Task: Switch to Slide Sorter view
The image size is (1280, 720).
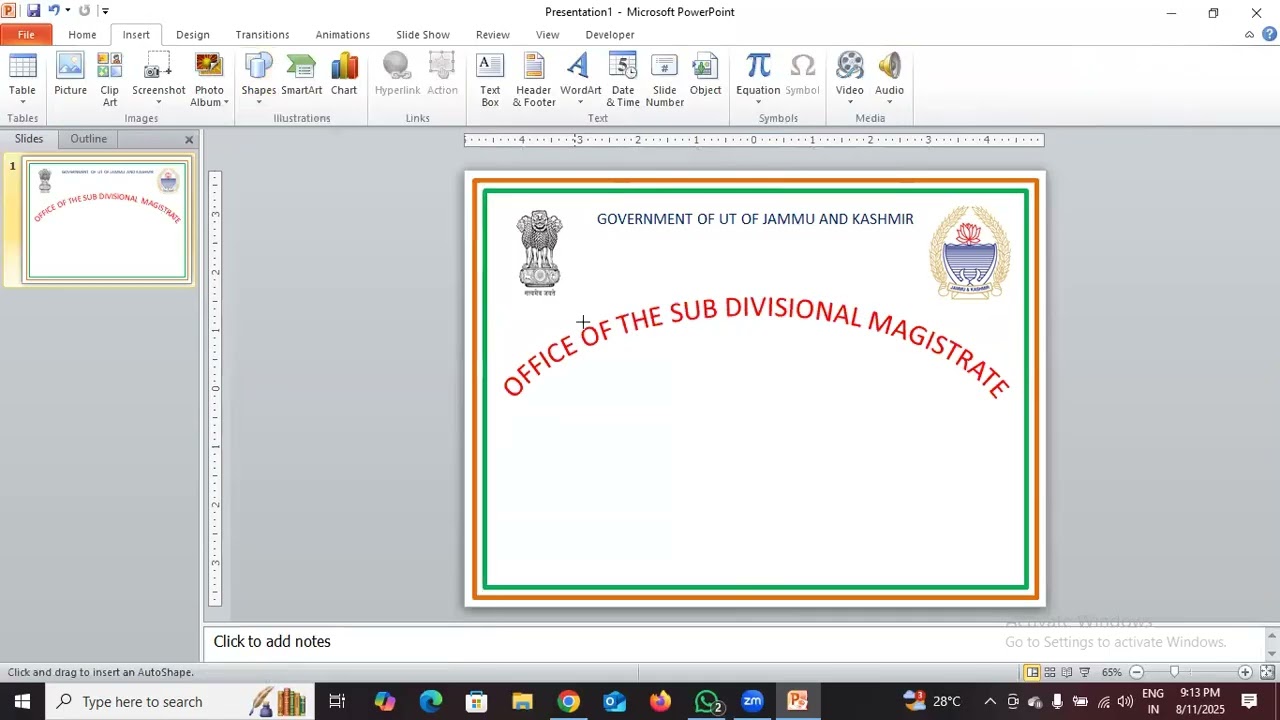Action: (1049, 672)
